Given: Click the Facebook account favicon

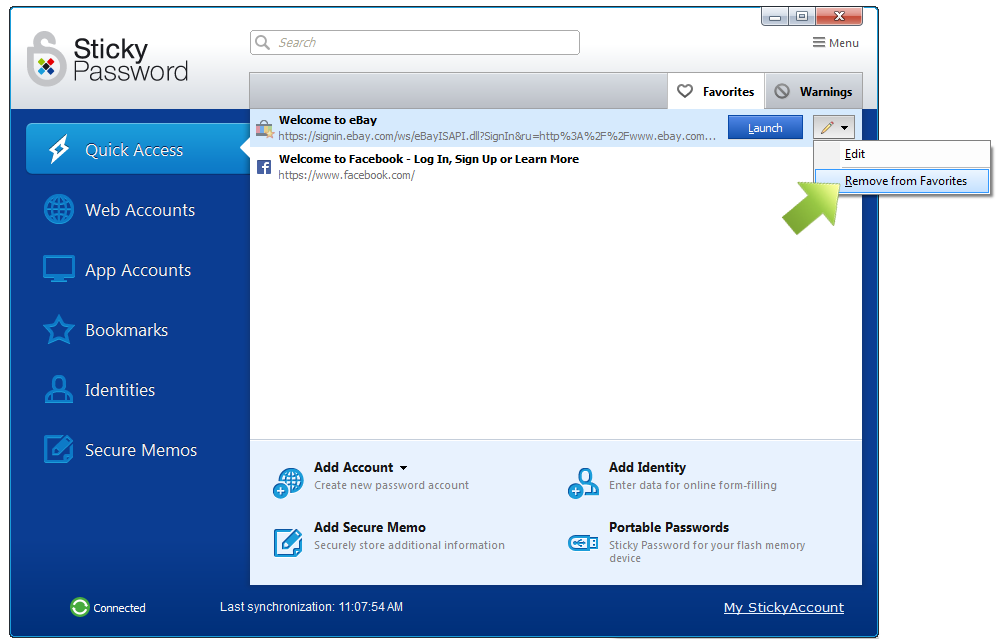Looking at the screenshot, I should click(264, 167).
